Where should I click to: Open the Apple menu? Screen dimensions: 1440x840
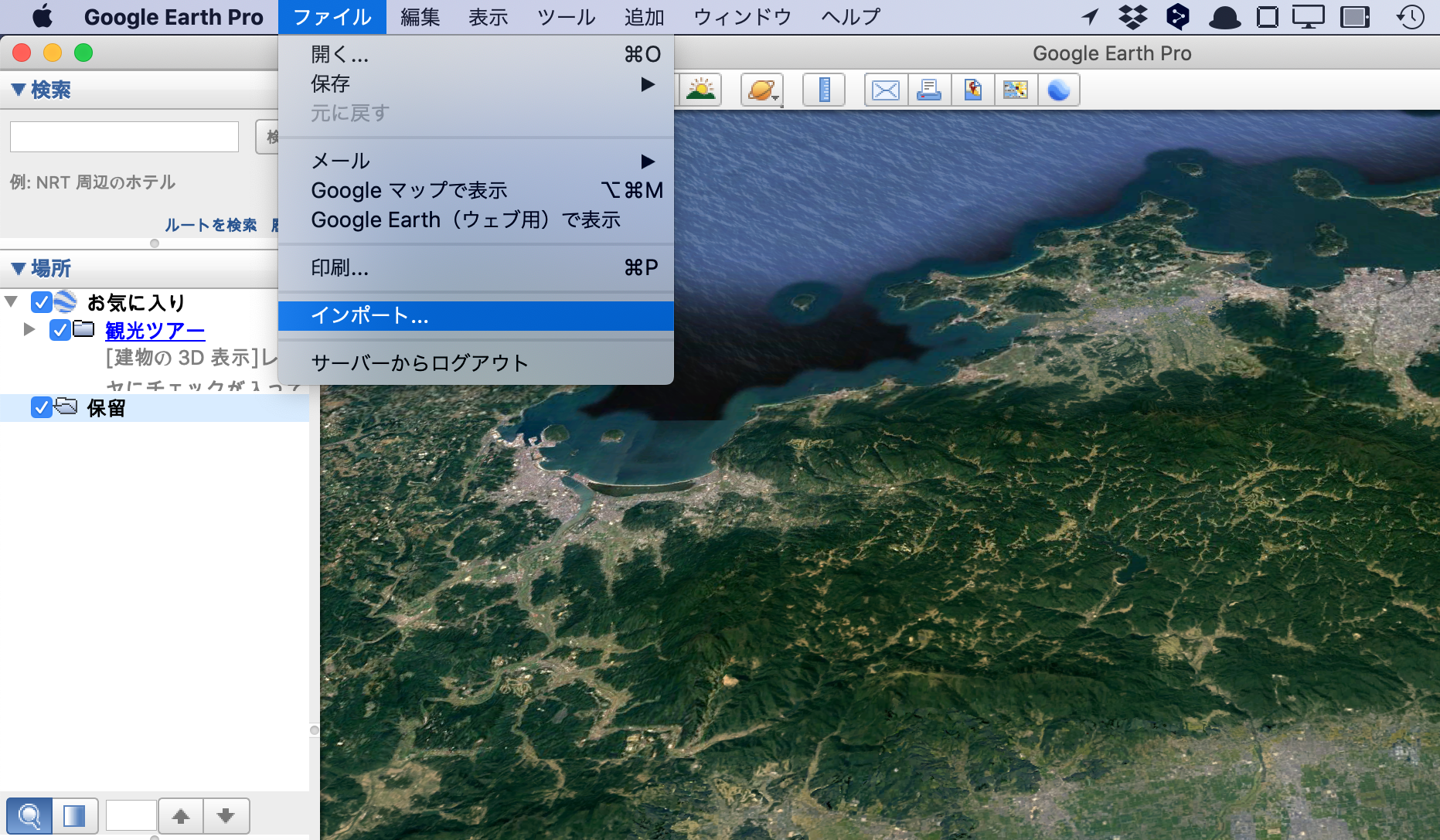point(43,17)
